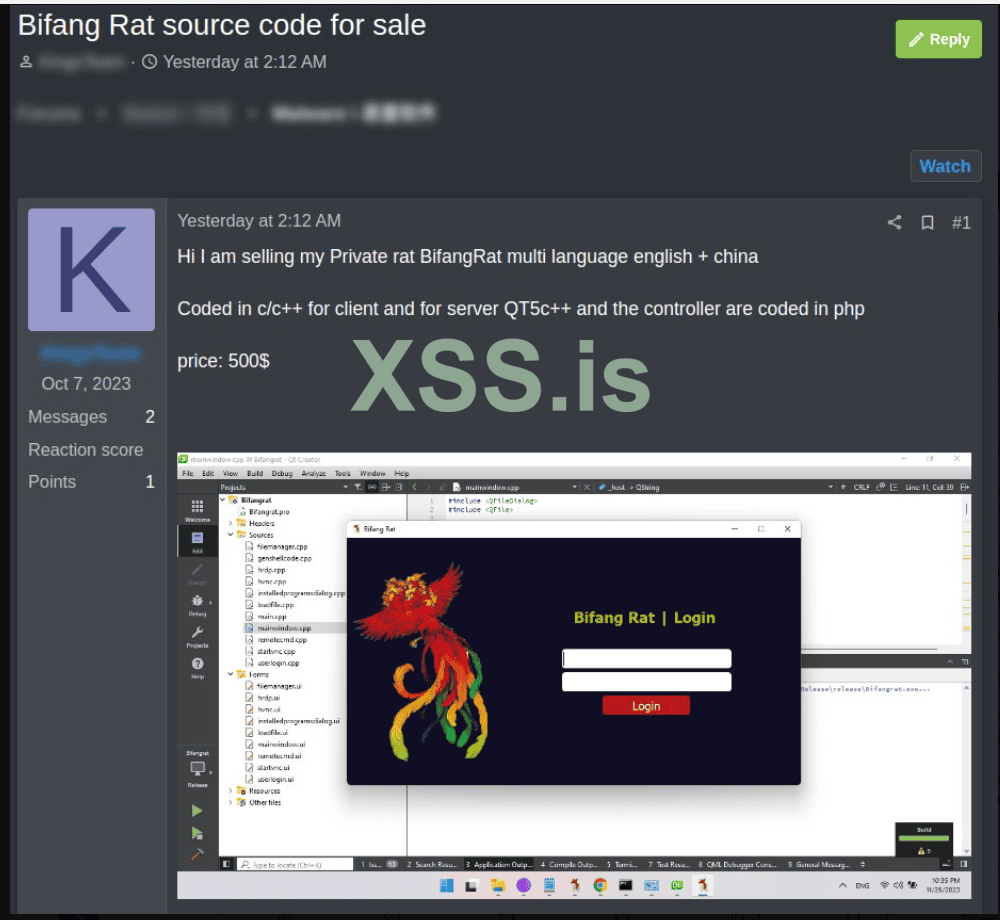This screenshot has height=920, width=1000.
Task: Expand the Headers folder
Action: [231, 523]
